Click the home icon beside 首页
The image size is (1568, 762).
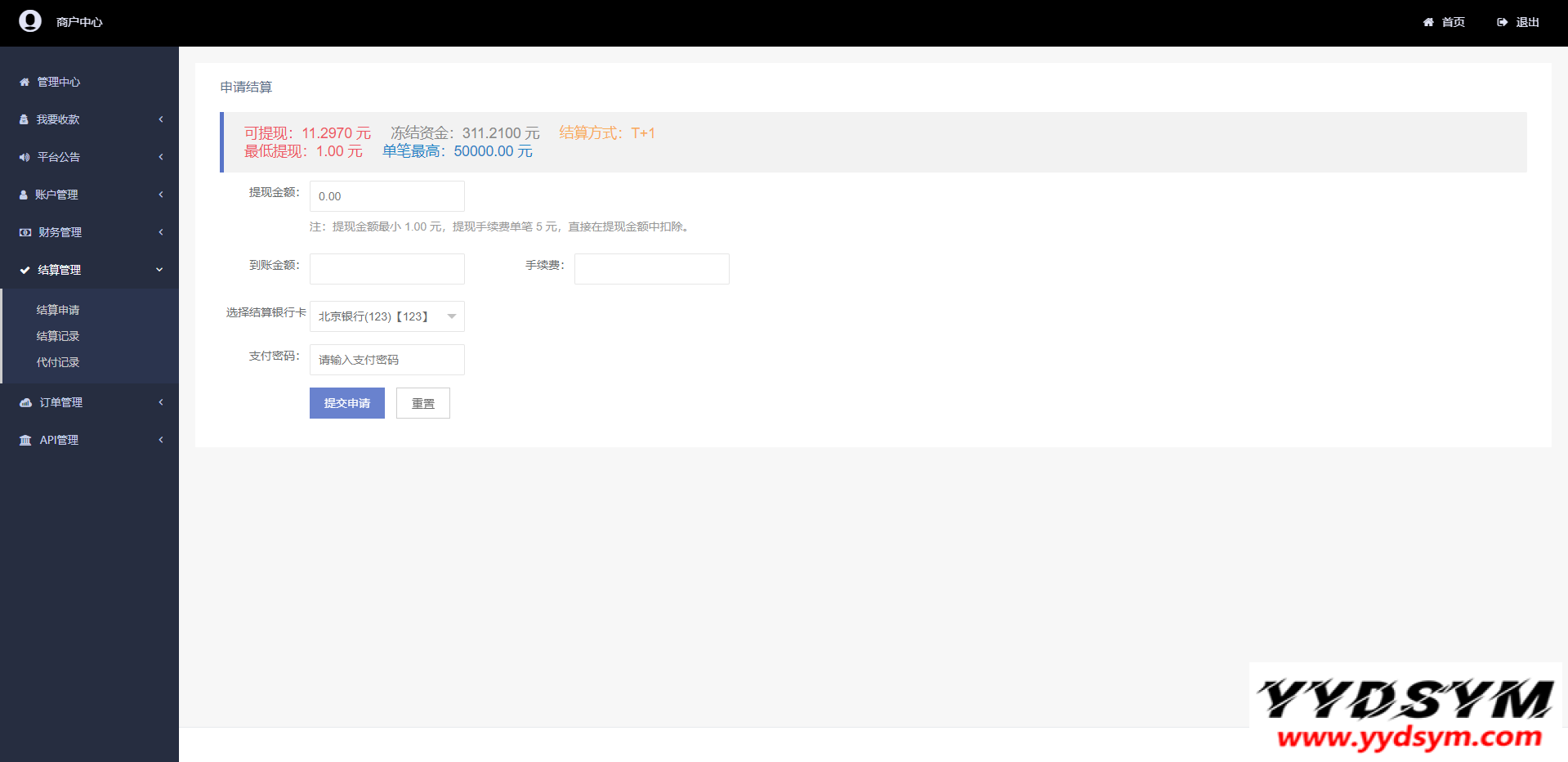point(1428,22)
